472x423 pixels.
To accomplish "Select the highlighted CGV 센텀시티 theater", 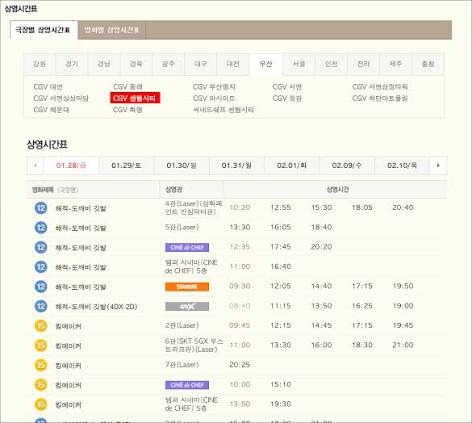I will click(x=135, y=98).
